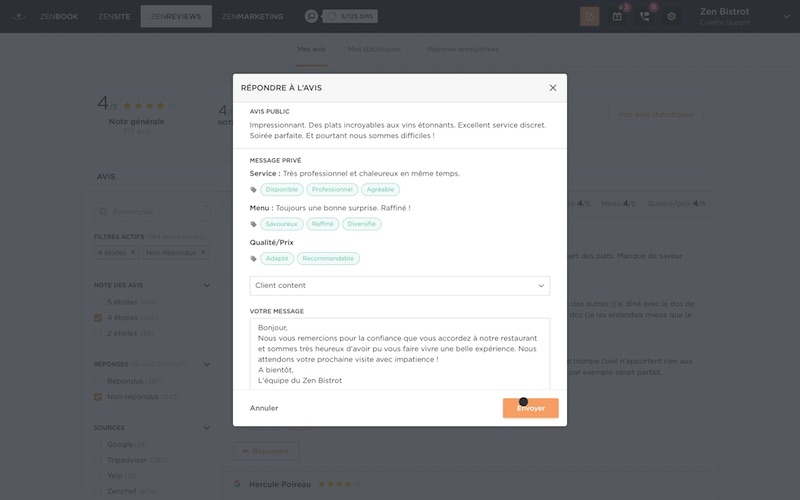This screenshot has width=800, height=500.
Task: Go to the ZenBook tab
Action: 61,17
